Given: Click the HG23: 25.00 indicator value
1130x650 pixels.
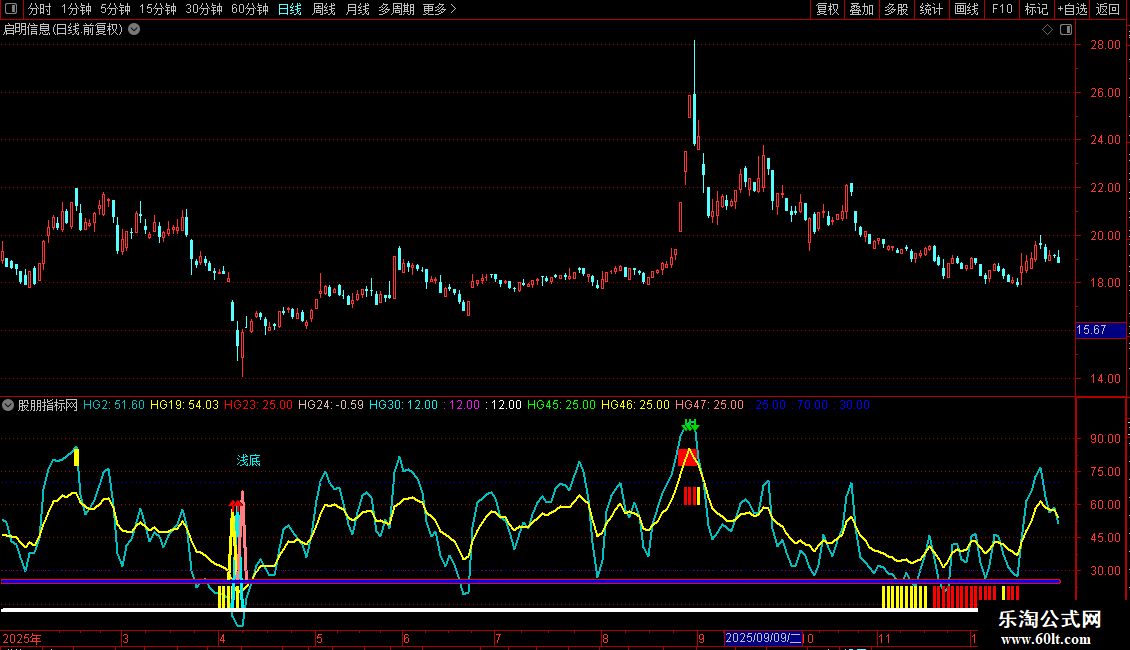Looking at the screenshot, I should (258, 405).
